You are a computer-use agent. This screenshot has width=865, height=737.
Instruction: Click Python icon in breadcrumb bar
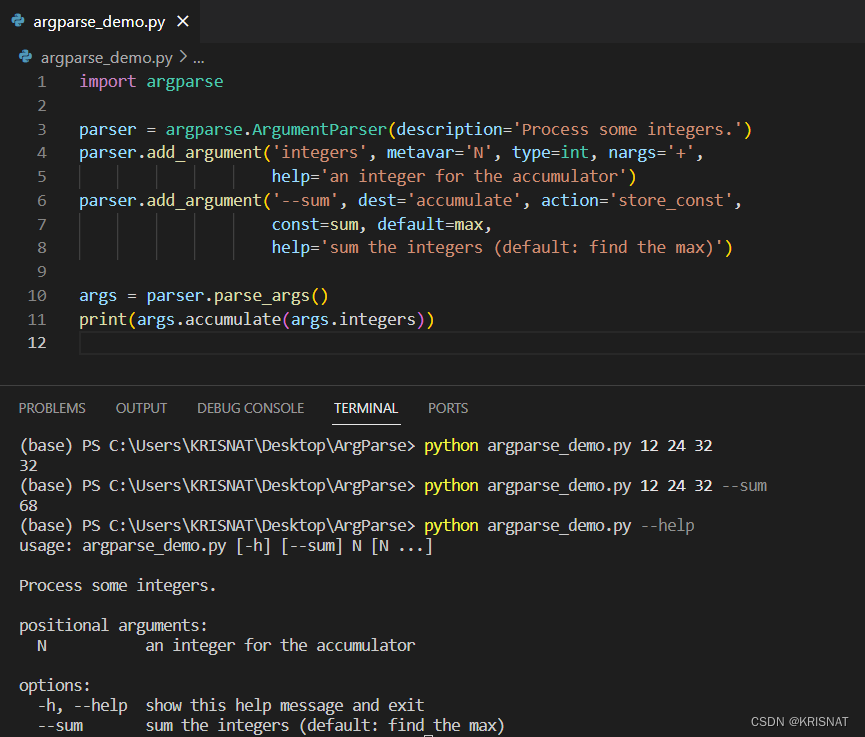point(25,56)
